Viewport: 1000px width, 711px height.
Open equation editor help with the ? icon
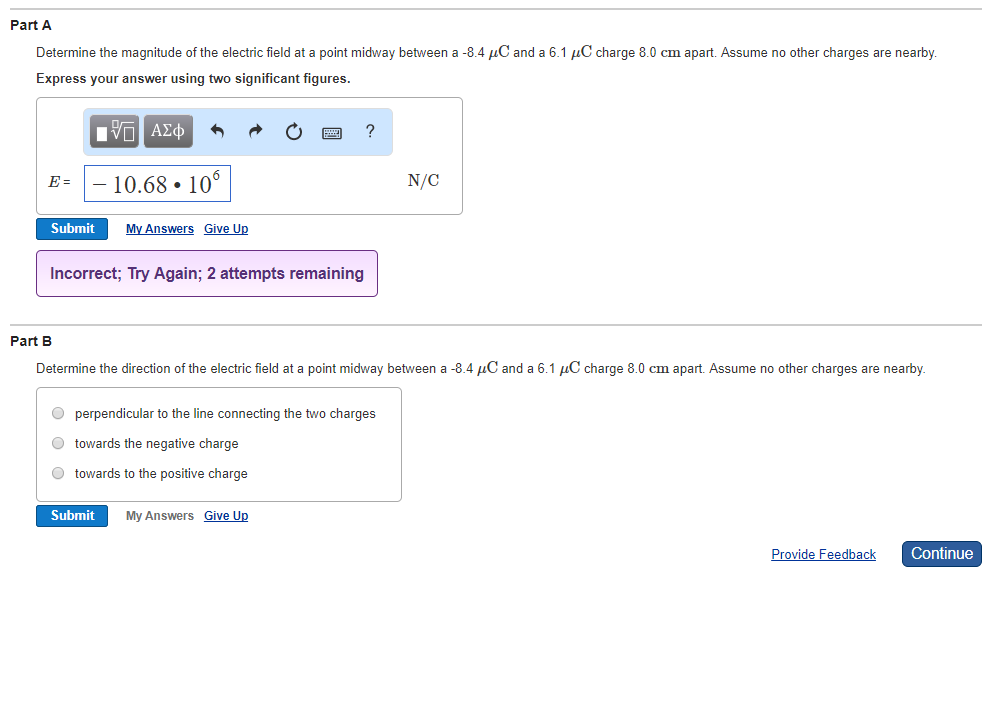(x=369, y=131)
